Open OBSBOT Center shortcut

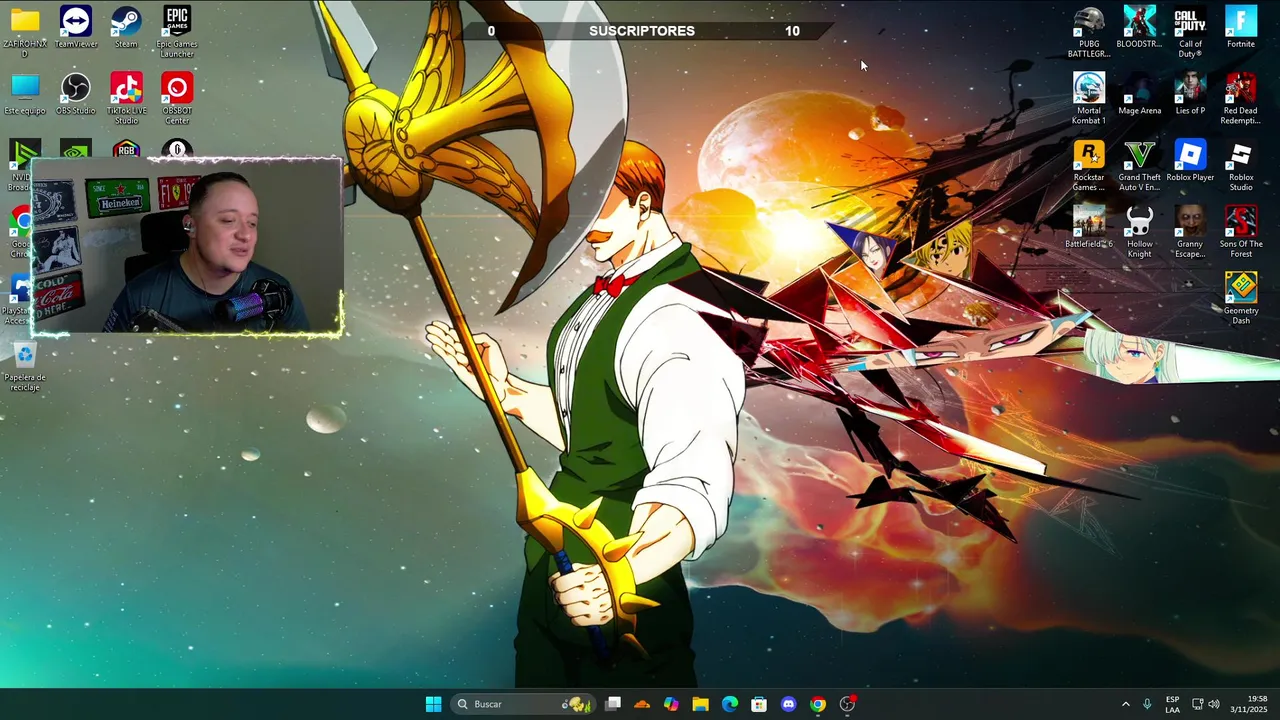177,99
